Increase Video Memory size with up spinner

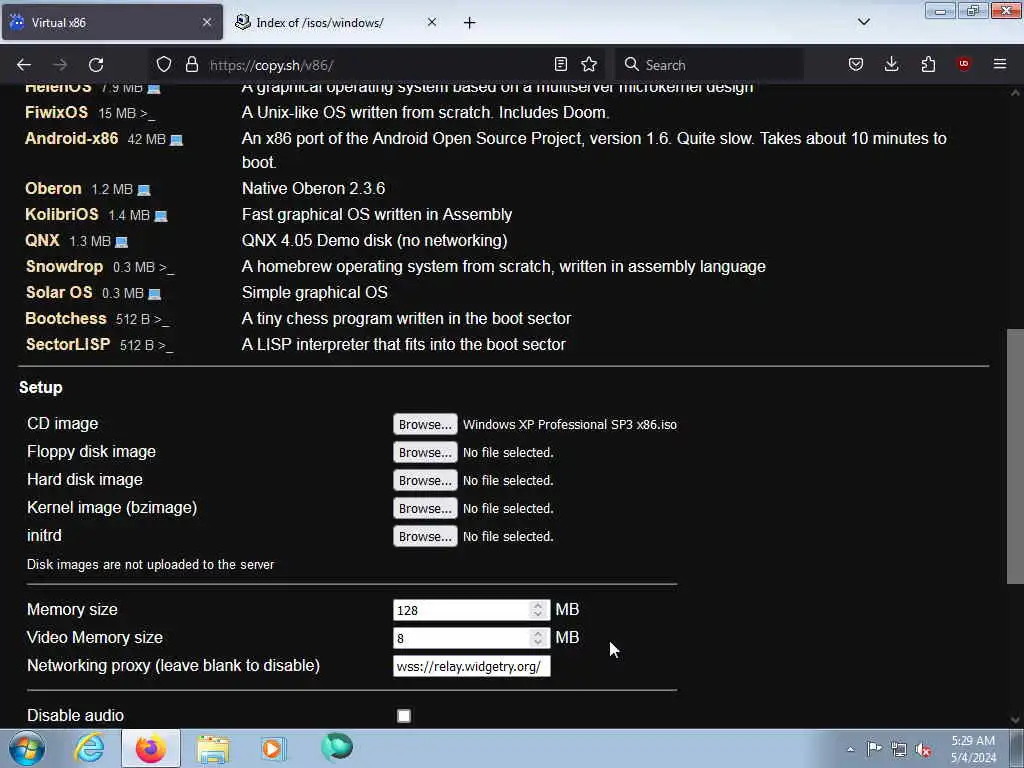point(537,633)
